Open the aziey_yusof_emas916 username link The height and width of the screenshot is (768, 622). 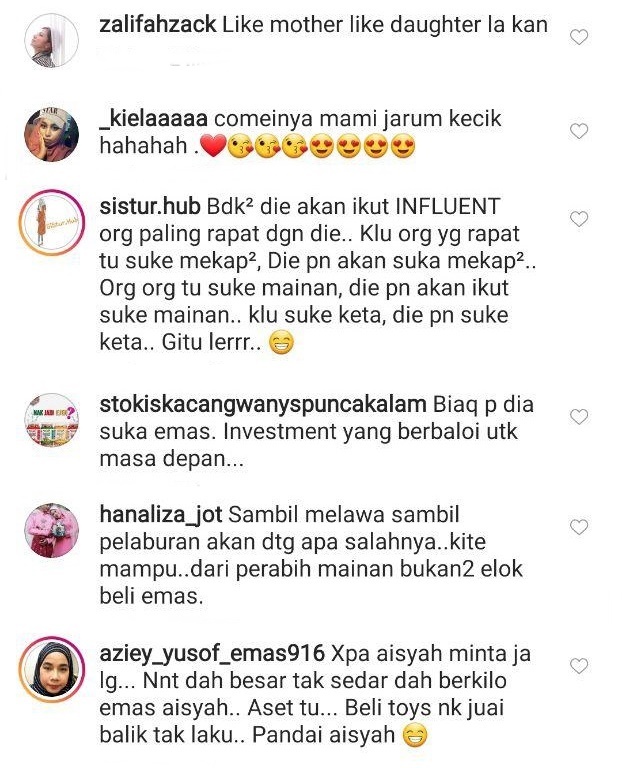coord(212,654)
